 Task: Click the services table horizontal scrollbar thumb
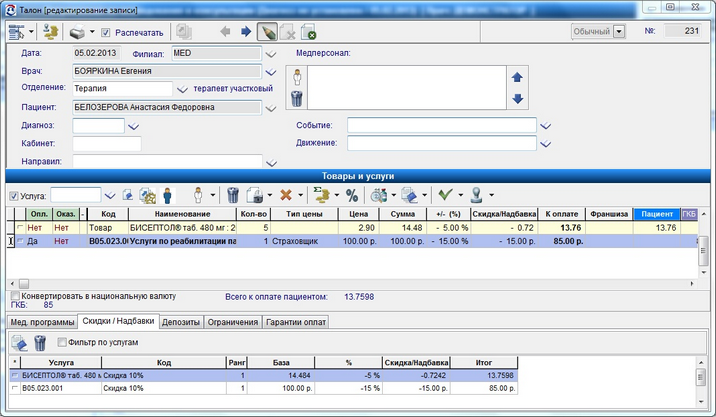pos(24,284)
